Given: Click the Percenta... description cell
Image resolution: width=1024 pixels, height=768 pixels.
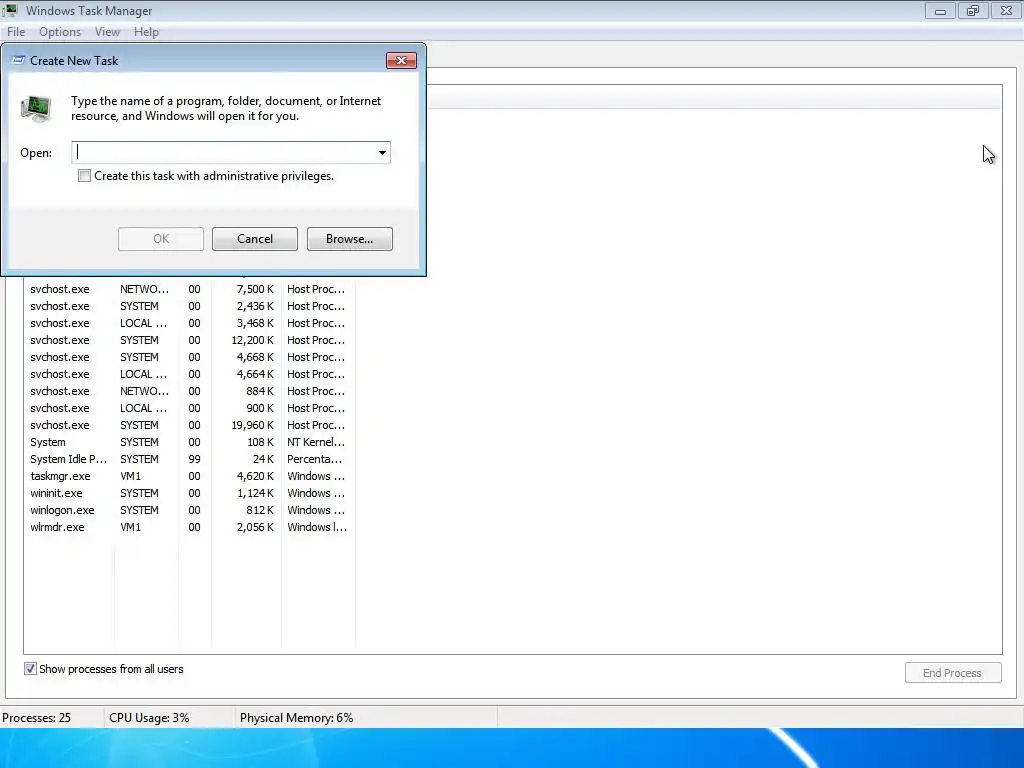Looking at the screenshot, I should coord(315,459).
